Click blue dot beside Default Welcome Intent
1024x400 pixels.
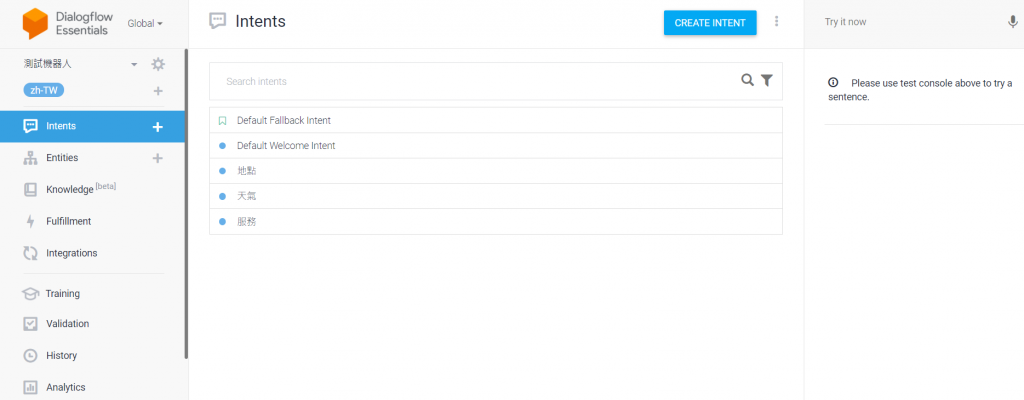(222, 146)
